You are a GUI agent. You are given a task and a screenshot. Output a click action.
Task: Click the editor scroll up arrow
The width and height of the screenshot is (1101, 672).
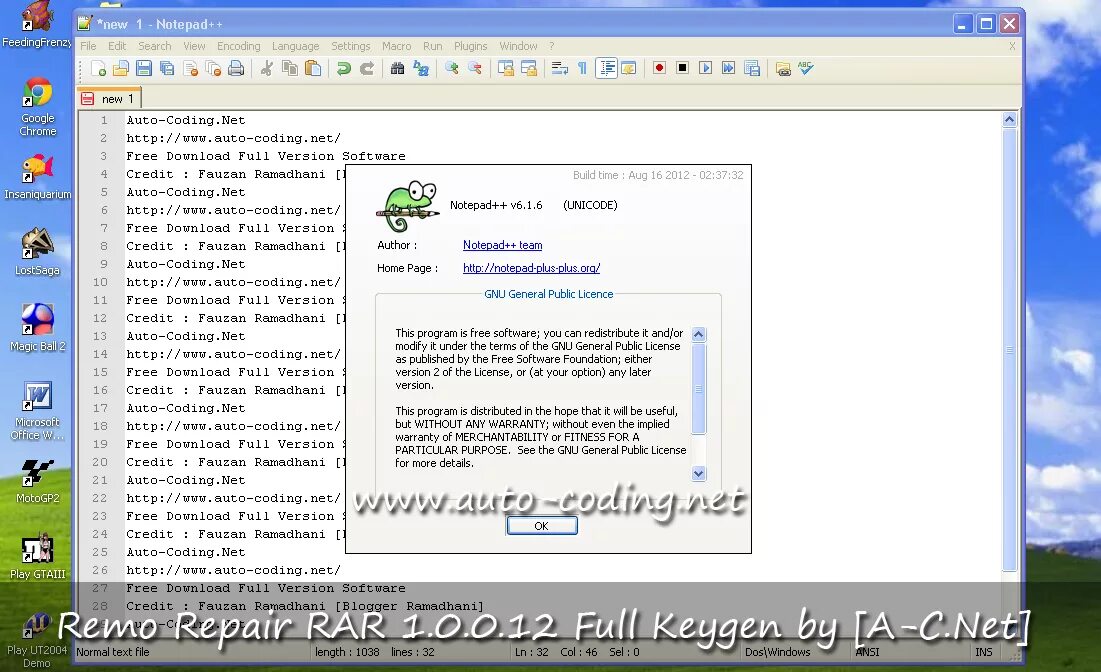pos(1009,119)
